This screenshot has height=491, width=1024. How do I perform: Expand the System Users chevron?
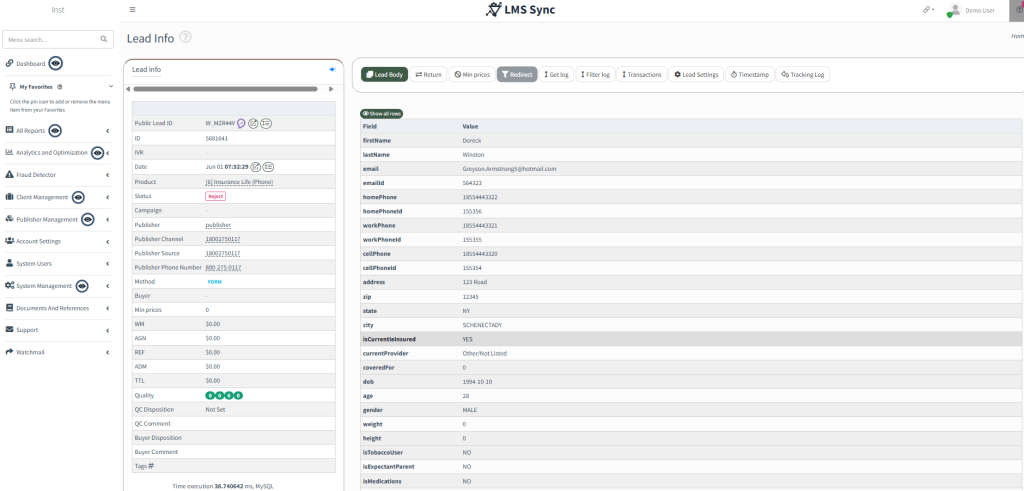tap(107, 264)
